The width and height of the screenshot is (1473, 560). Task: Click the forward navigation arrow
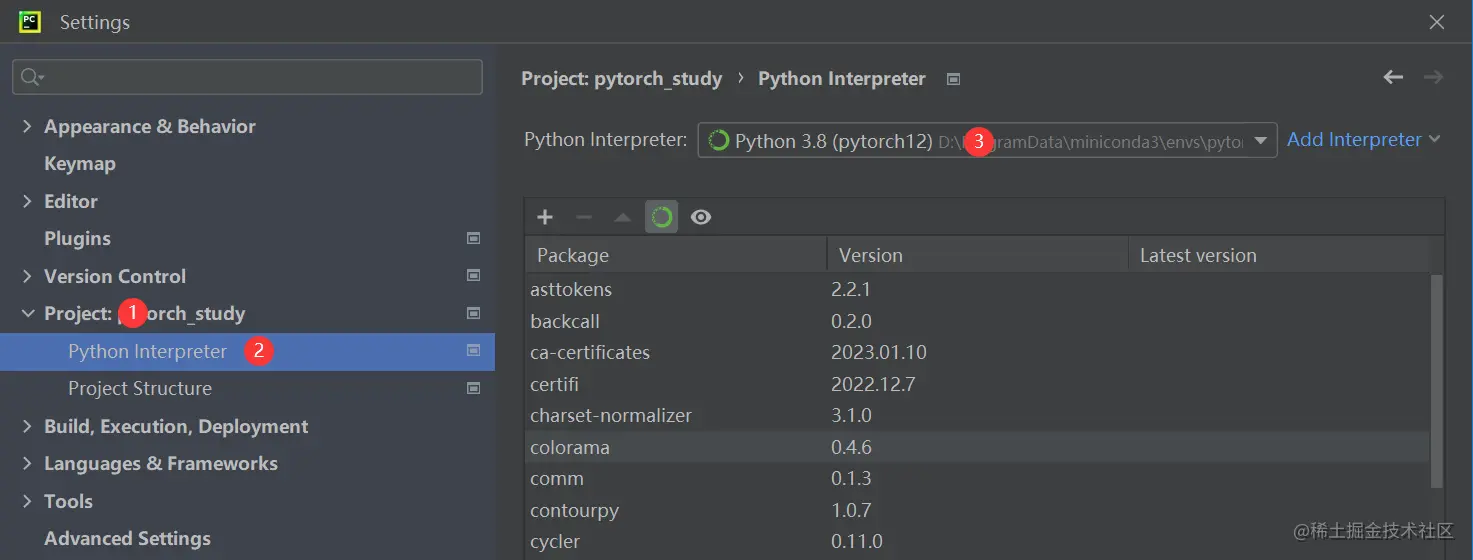pyautogui.click(x=1433, y=78)
